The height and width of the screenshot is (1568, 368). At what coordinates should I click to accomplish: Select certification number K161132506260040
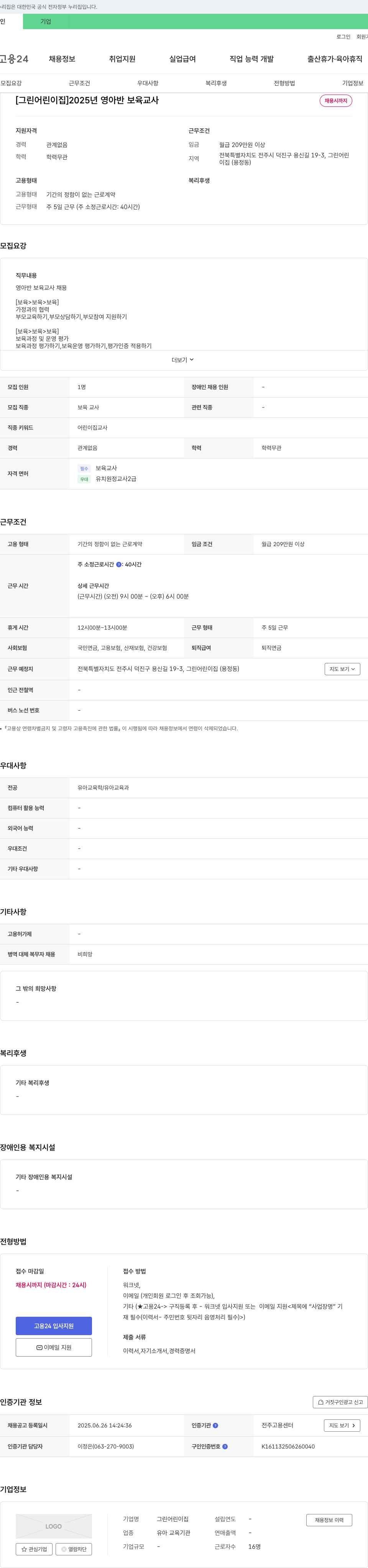[288, 1446]
